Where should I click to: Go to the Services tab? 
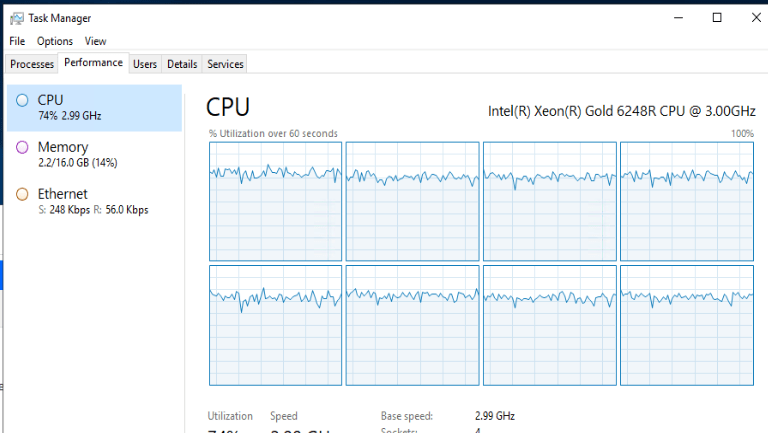click(x=225, y=64)
